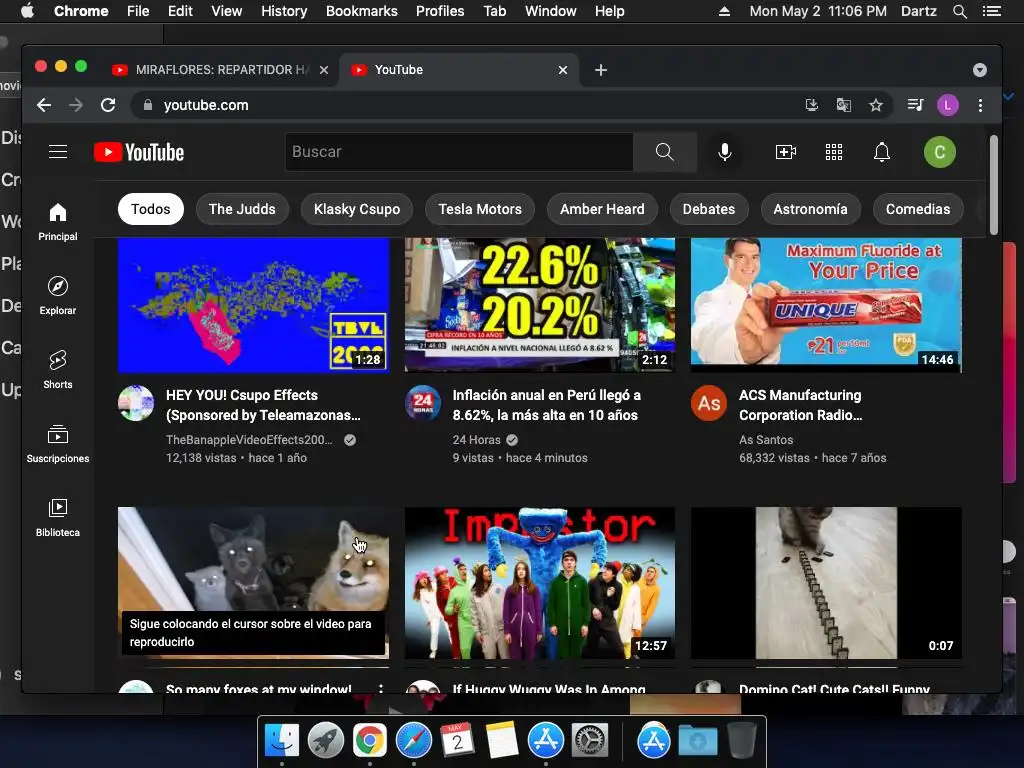Screen dimensions: 1024x768
Task: Reload the YouTube page
Action: [x=108, y=105]
